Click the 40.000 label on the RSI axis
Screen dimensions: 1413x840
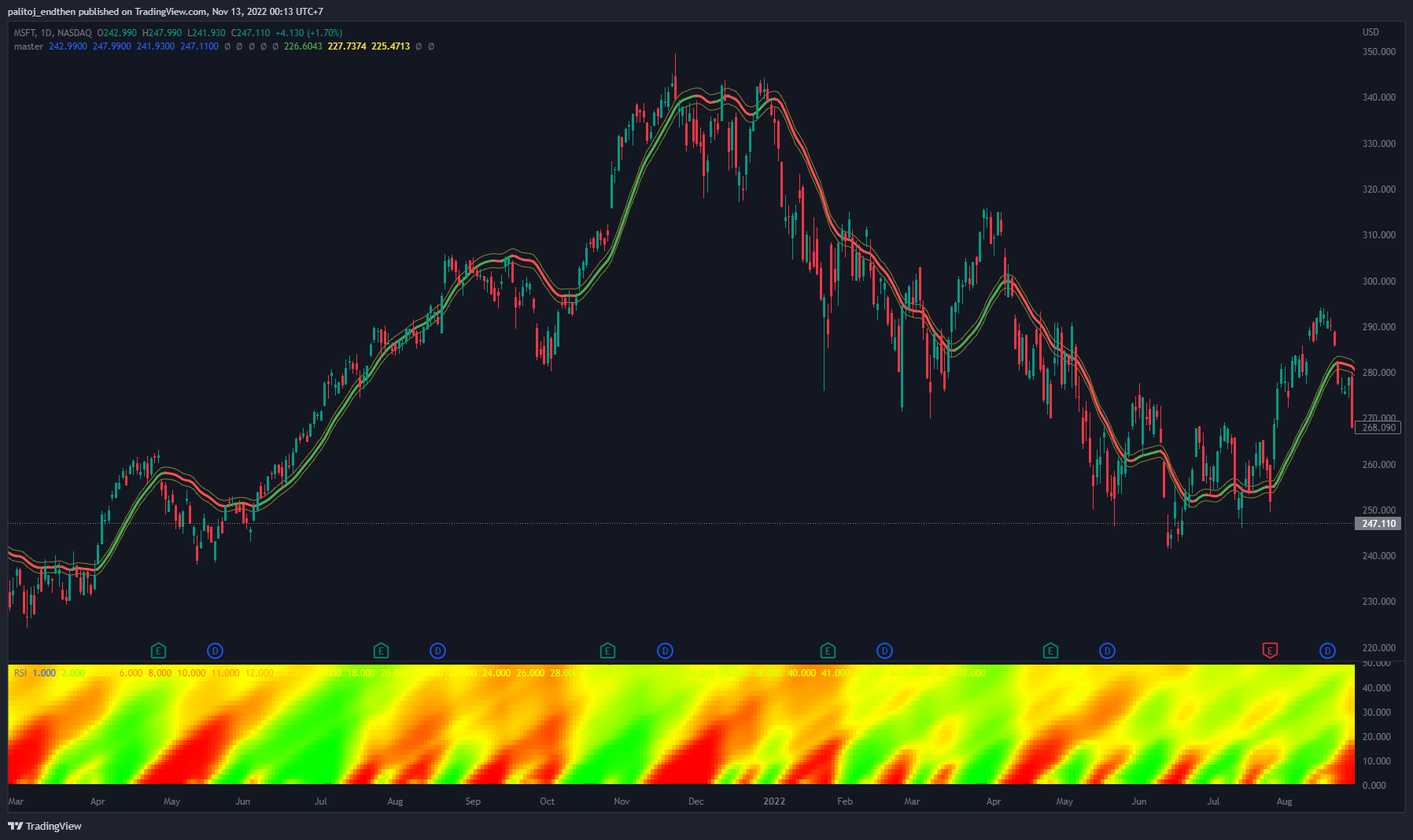click(x=1377, y=688)
